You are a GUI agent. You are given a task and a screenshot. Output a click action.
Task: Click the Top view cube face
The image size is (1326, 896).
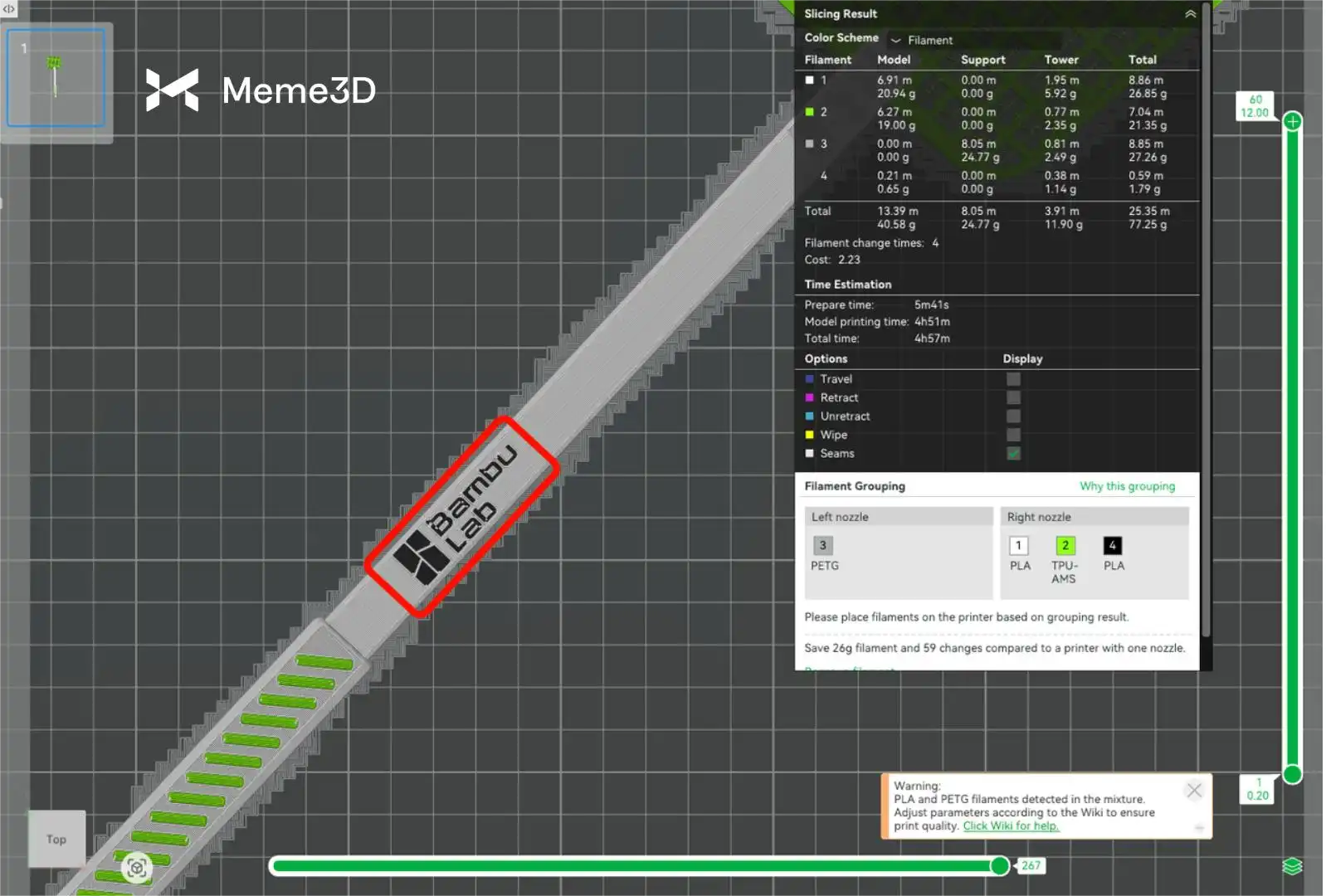(56, 840)
